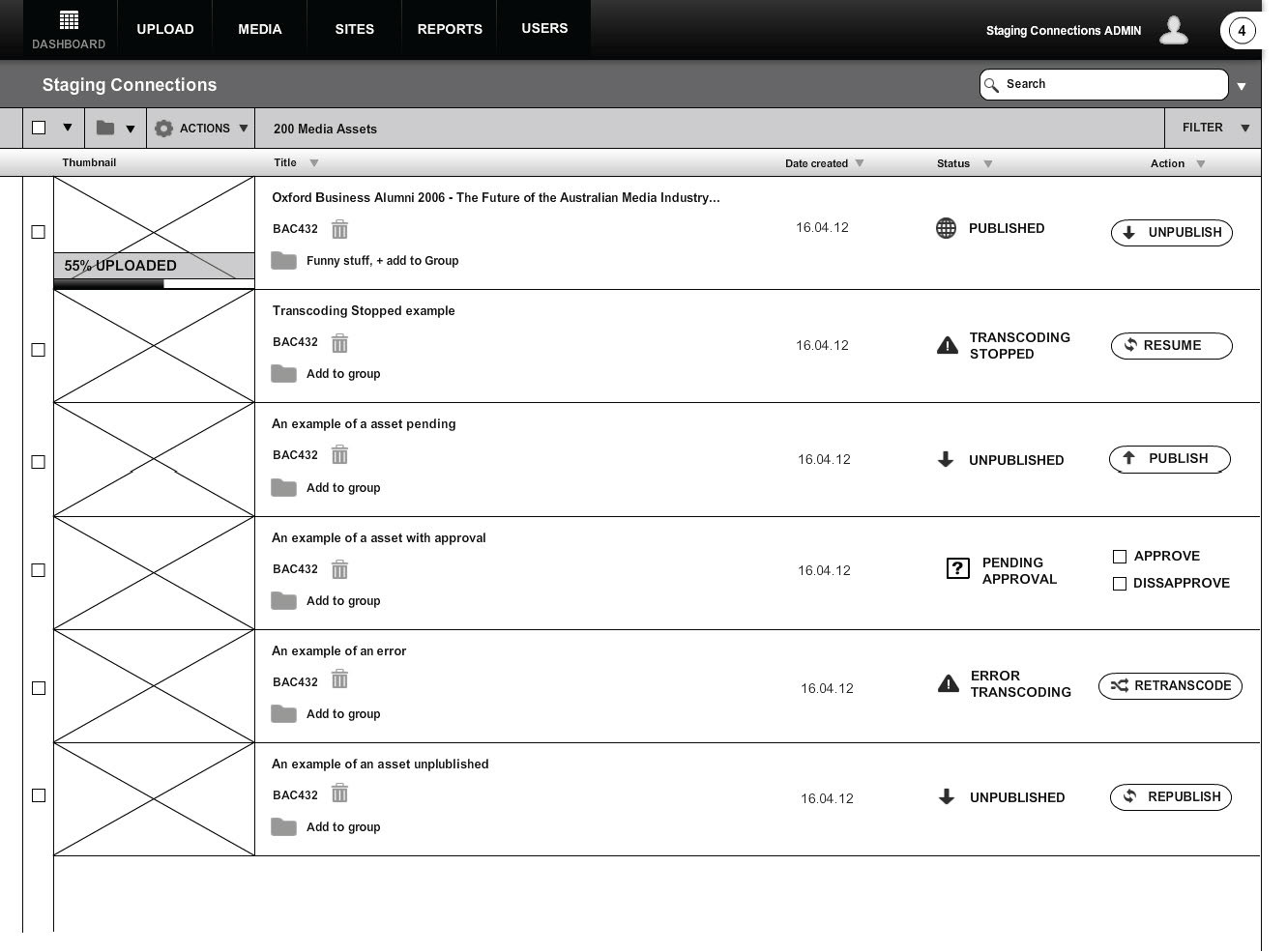The width and height of the screenshot is (1287, 952).
Task: Tick the APPROVE checkbox
Action: coord(1120,557)
